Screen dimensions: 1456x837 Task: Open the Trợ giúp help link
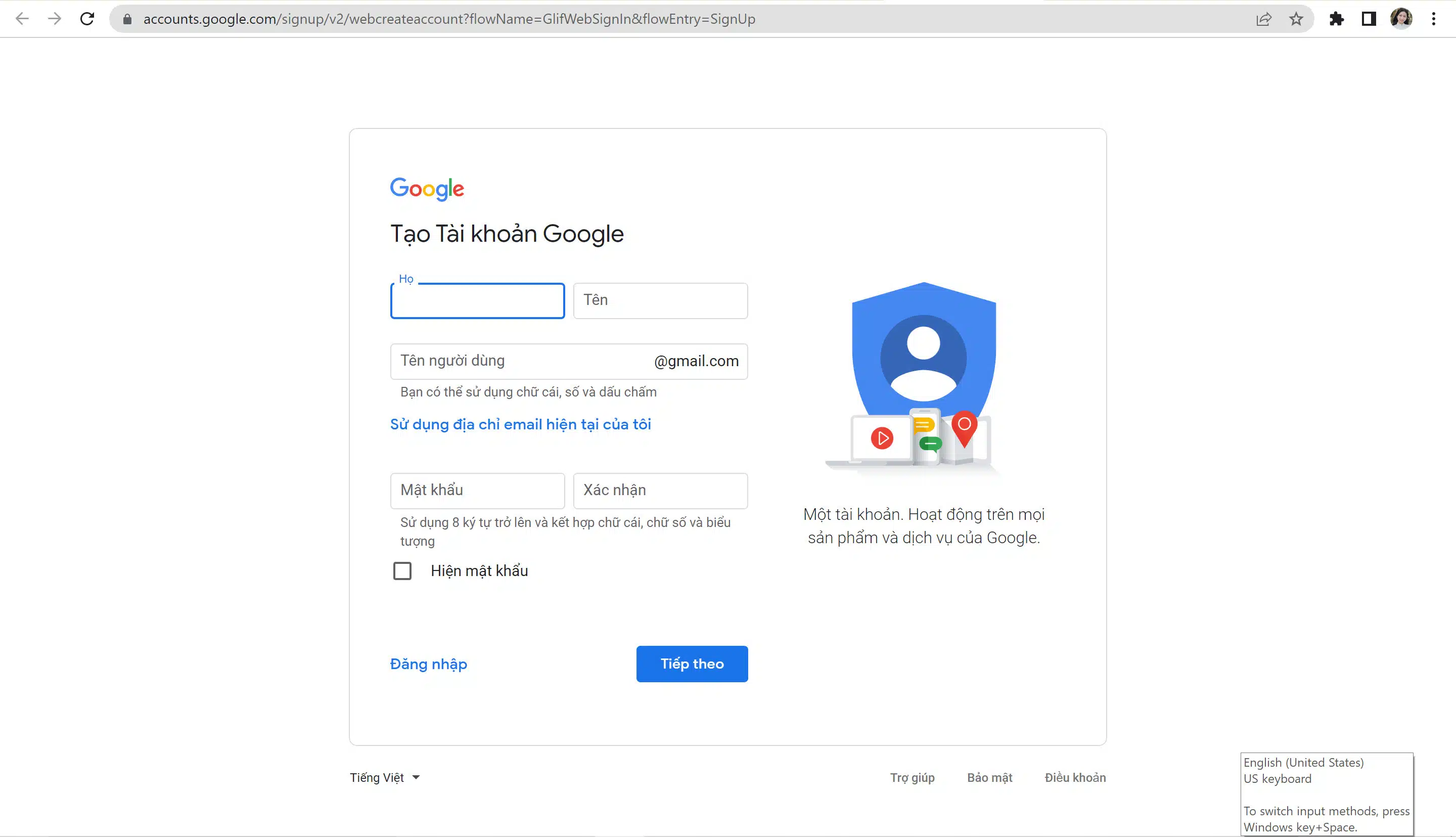click(x=913, y=777)
